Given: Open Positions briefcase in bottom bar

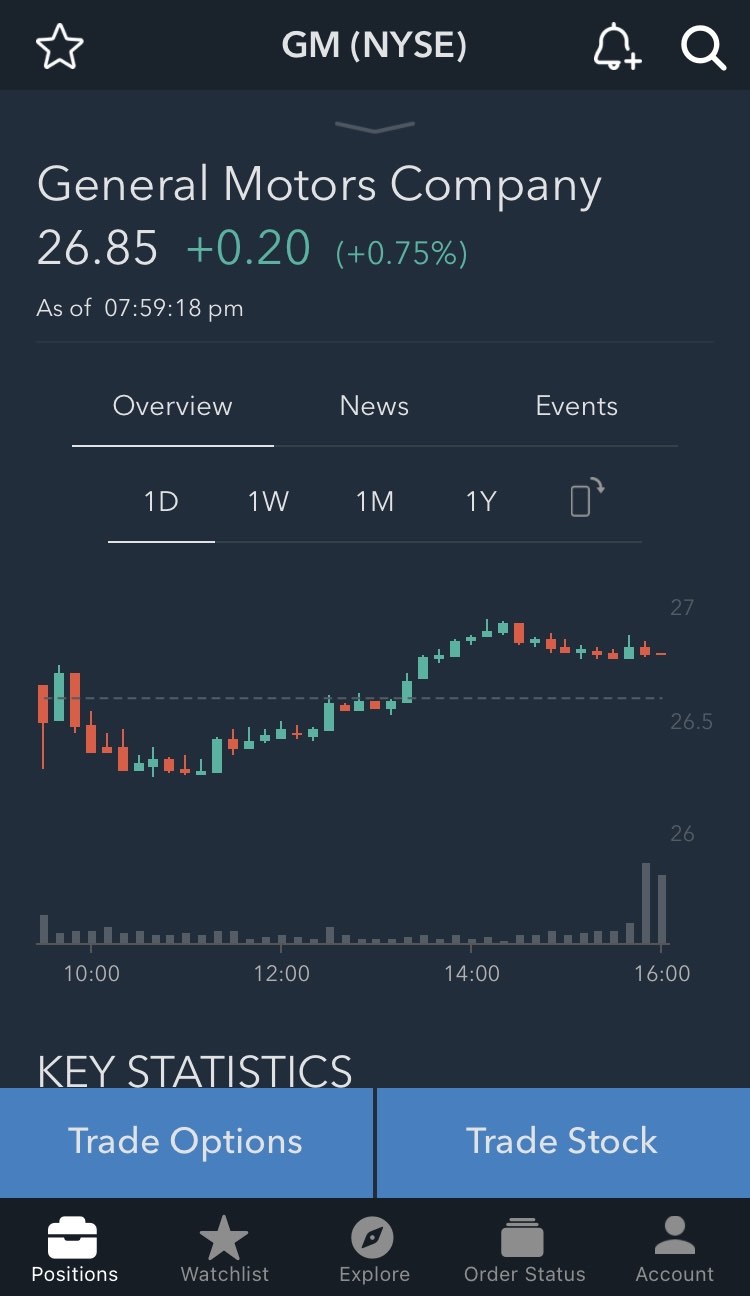Looking at the screenshot, I should (74, 1248).
